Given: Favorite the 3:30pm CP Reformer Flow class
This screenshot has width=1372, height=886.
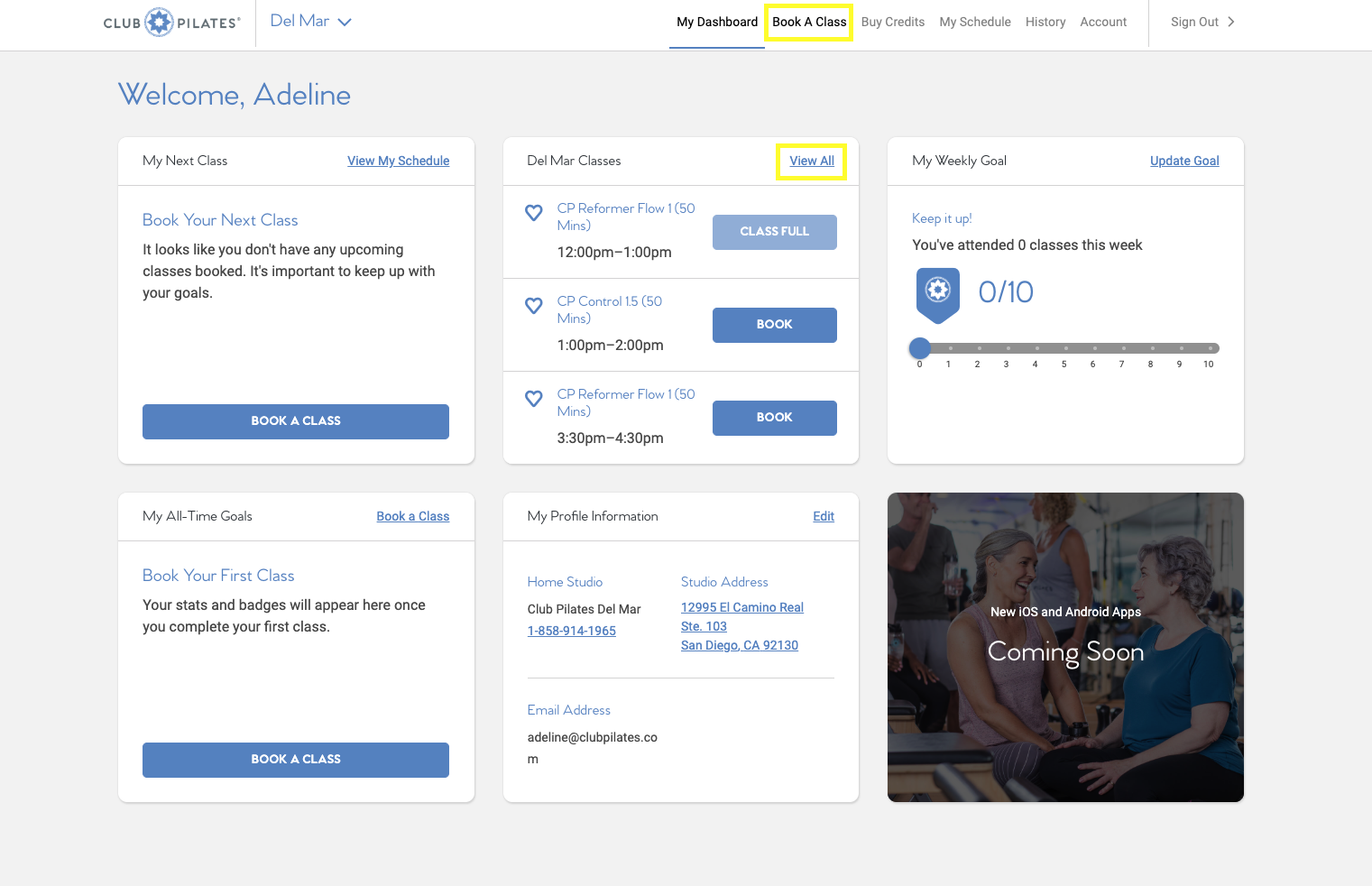Looking at the screenshot, I should click(533, 399).
